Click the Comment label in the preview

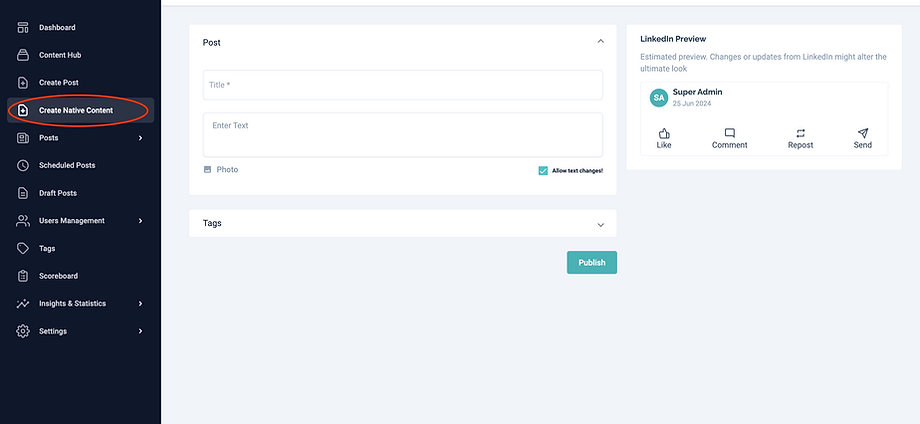point(729,145)
